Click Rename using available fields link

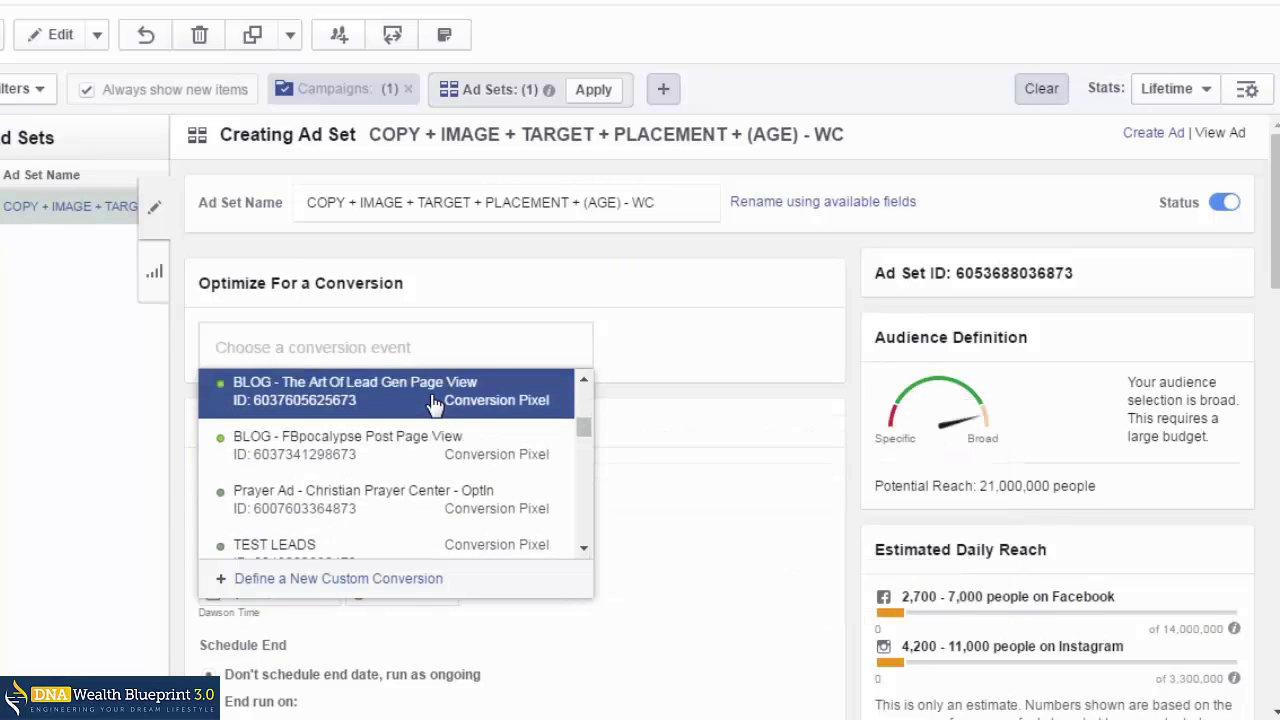[x=822, y=201]
